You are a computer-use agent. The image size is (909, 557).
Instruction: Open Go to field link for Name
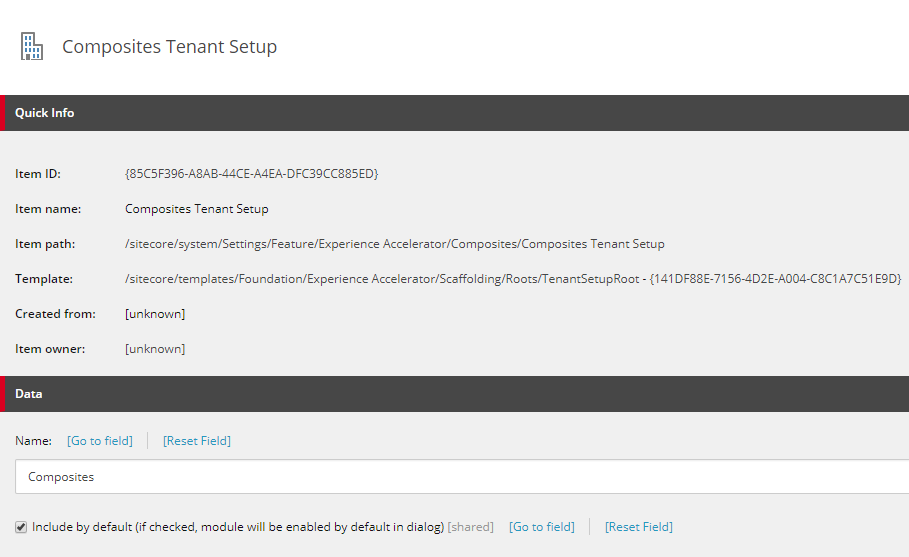pos(100,441)
